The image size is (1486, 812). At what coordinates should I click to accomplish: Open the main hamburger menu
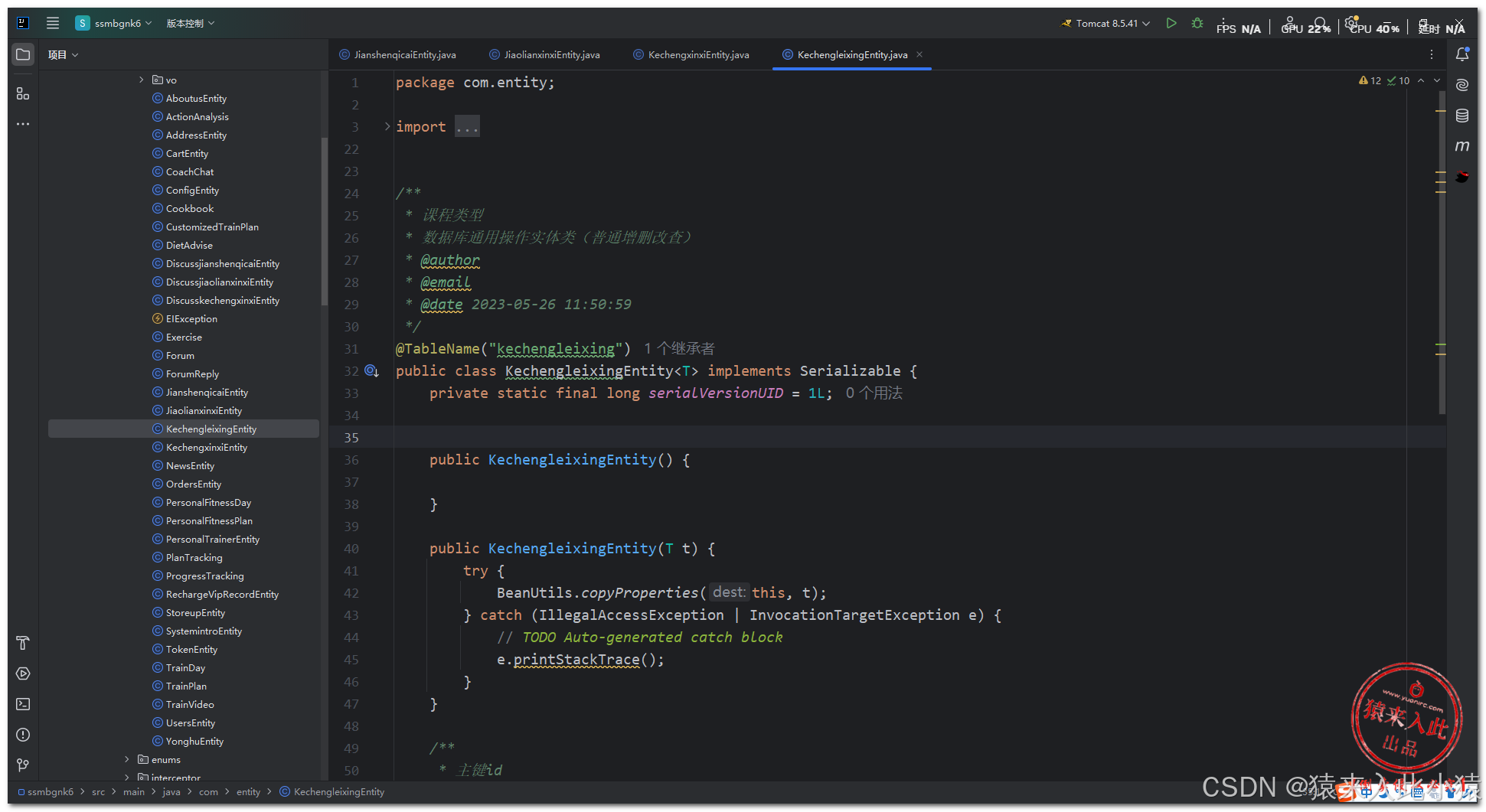(x=53, y=23)
